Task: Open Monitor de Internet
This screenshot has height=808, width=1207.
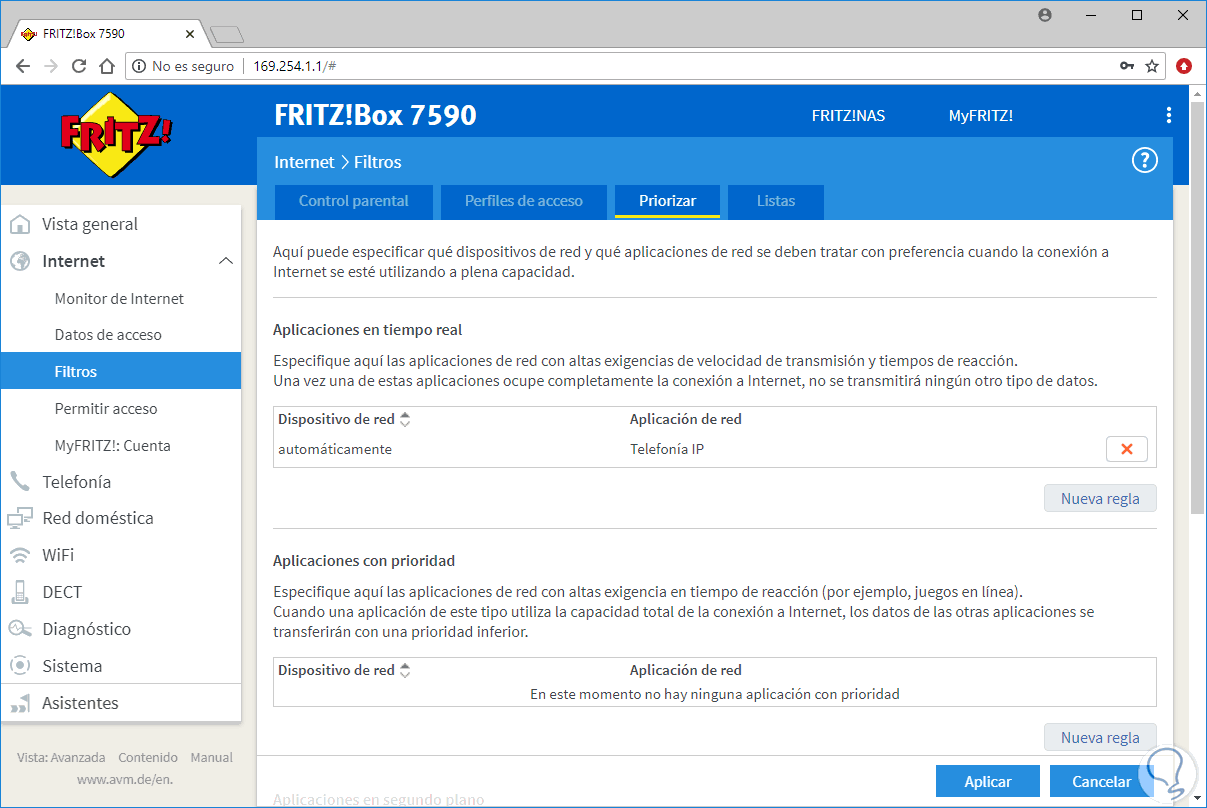Action: click(121, 298)
